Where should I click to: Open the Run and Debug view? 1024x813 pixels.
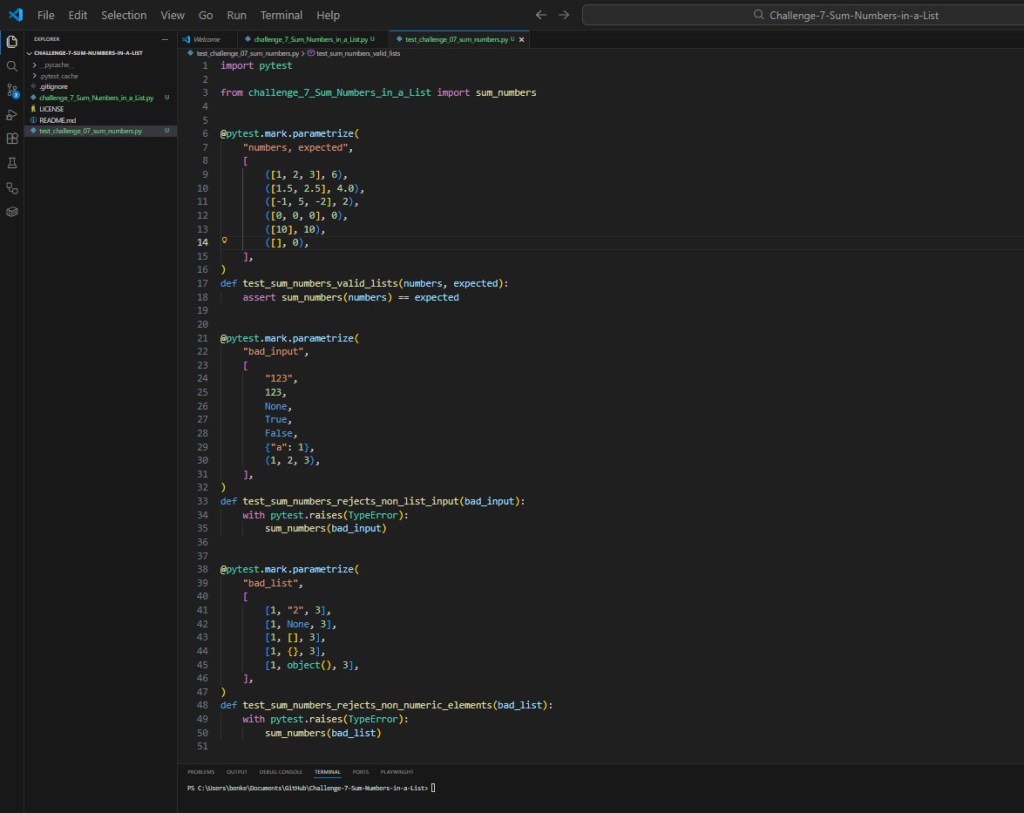click(x=12, y=114)
